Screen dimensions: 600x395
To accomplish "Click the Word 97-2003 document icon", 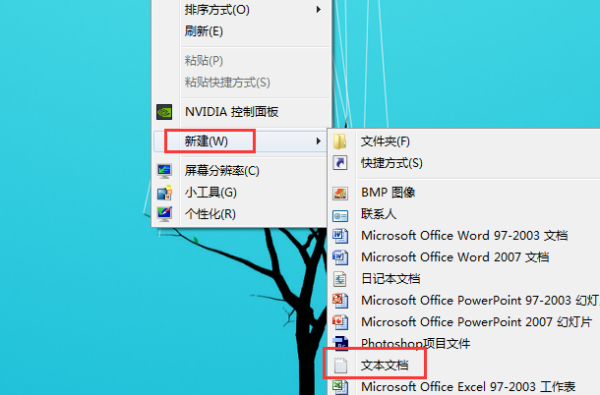I will pyautogui.click(x=340, y=235).
